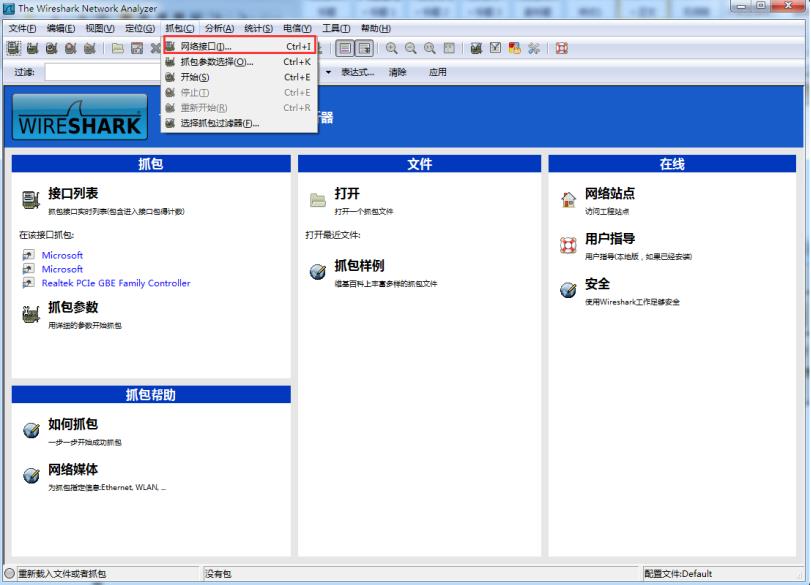This screenshot has width=811, height=585.
Task: Click the capture options toolbar icon
Action: [33, 49]
